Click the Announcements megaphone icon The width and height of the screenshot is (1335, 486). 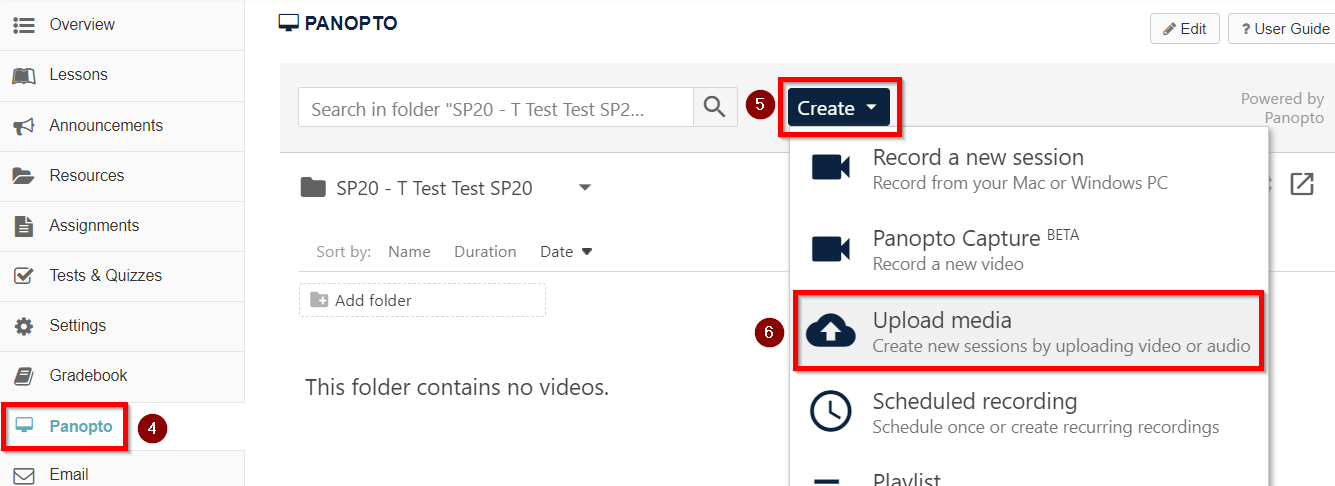(24, 126)
